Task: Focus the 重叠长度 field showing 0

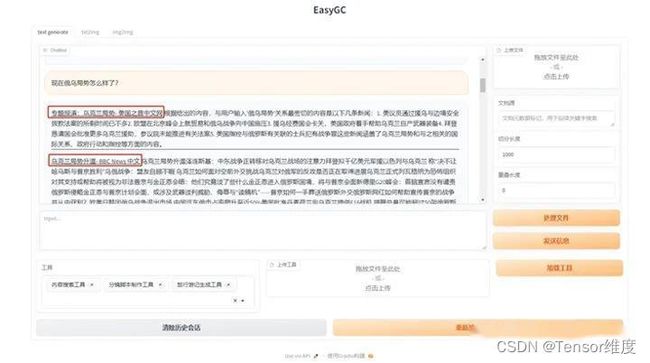Action: [x=556, y=191]
